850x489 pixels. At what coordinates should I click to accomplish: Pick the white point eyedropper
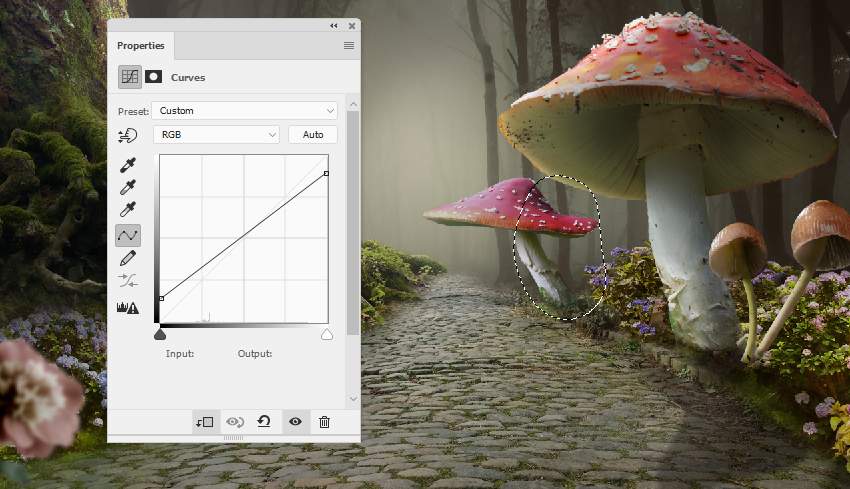(128, 209)
